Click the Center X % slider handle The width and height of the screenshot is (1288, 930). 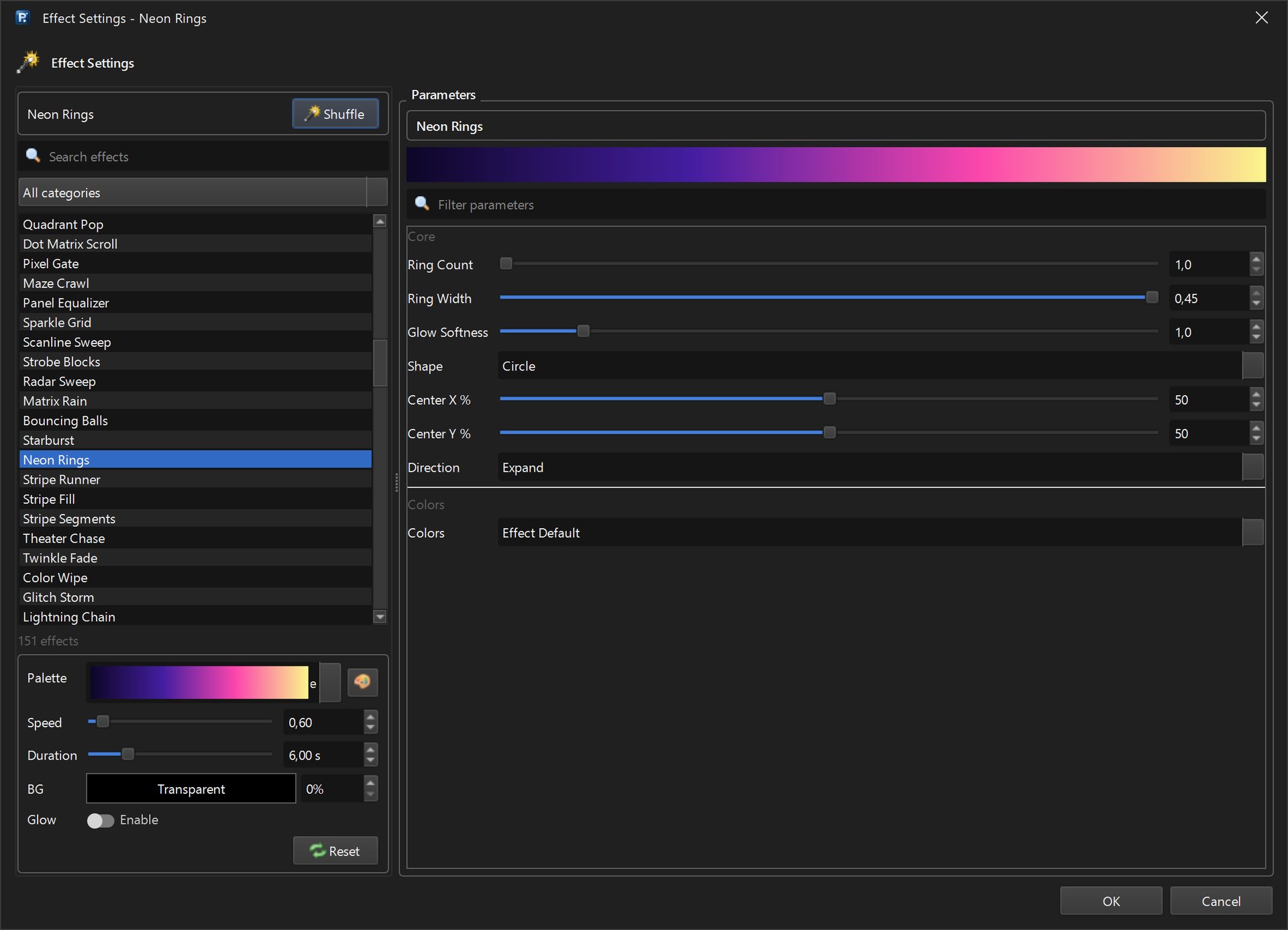[x=830, y=399]
